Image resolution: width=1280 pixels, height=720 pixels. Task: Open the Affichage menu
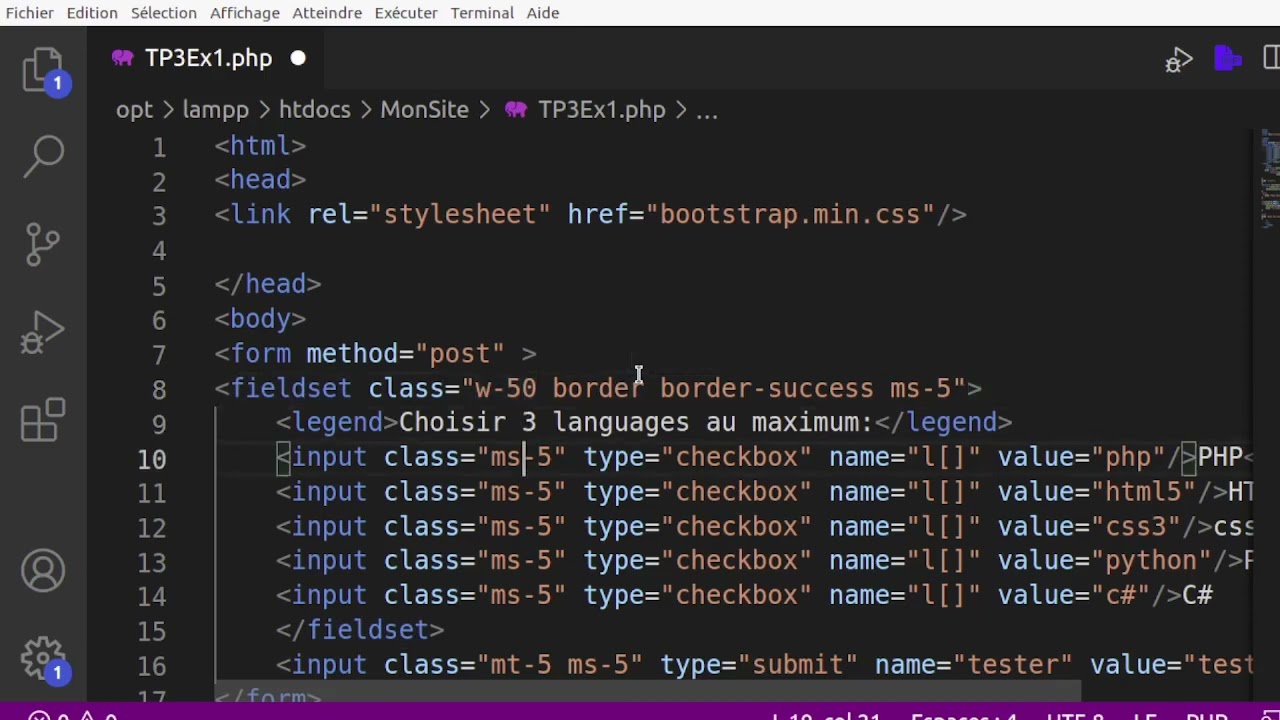[245, 13]
